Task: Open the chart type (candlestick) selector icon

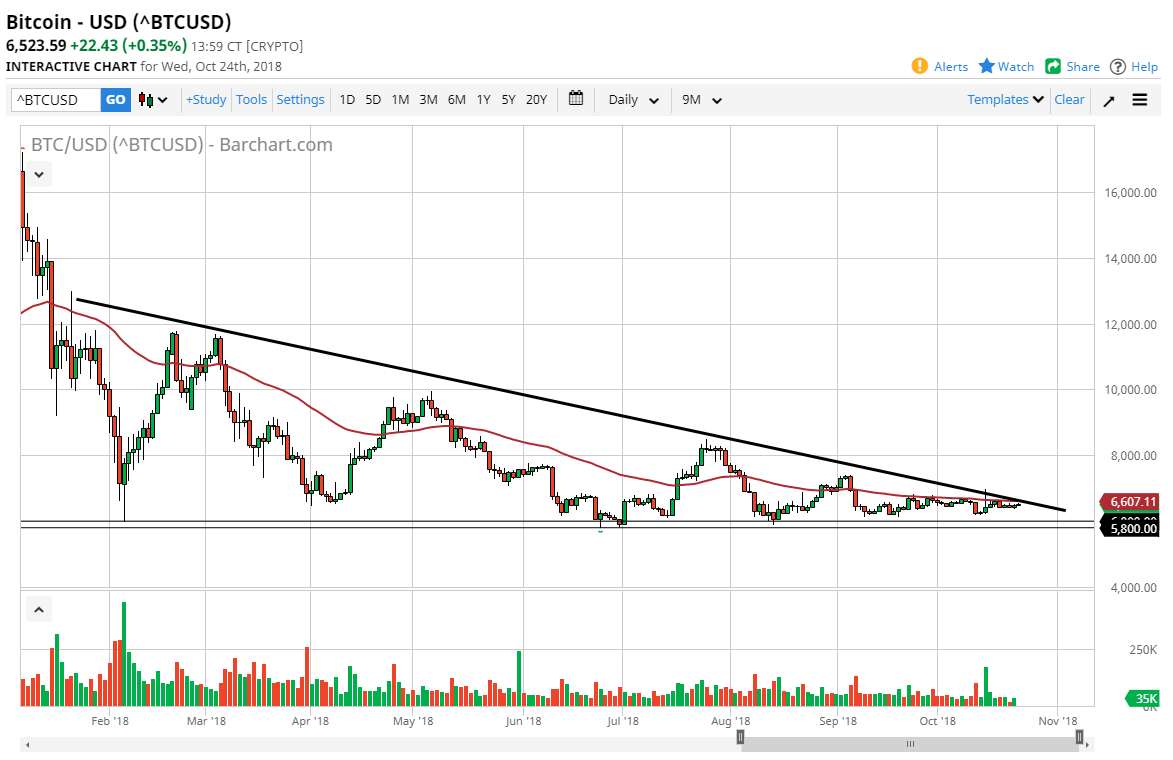Action: (x=146, y=99)
